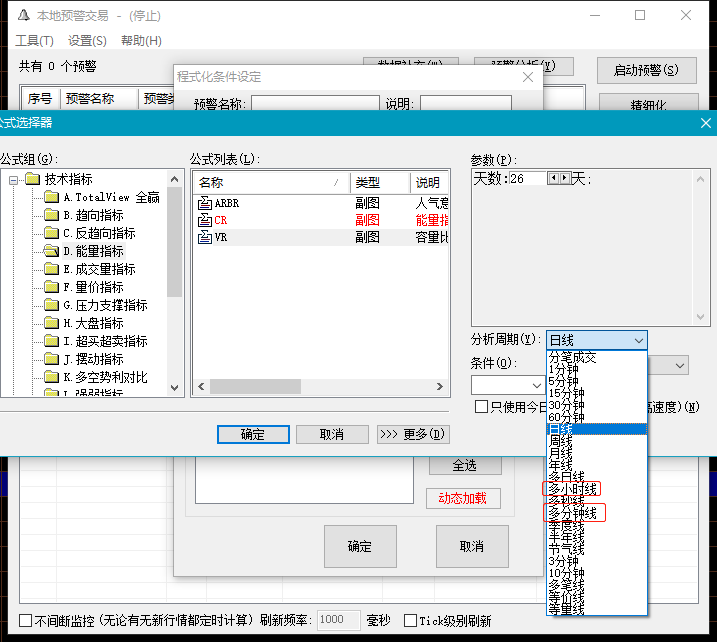
Task: Enable 不间断监控 checkbox
Action: click(x=27, y=621)
